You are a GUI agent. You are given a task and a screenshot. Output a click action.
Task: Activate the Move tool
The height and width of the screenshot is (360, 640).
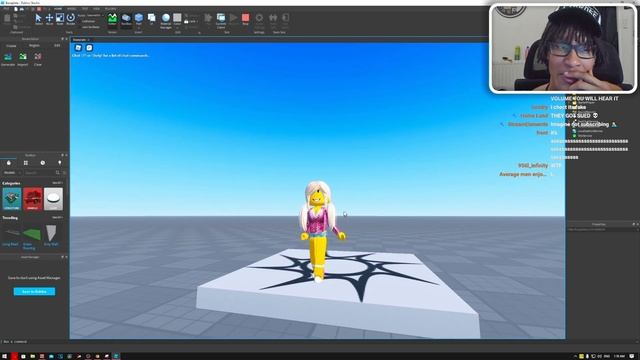coord(49,19)
